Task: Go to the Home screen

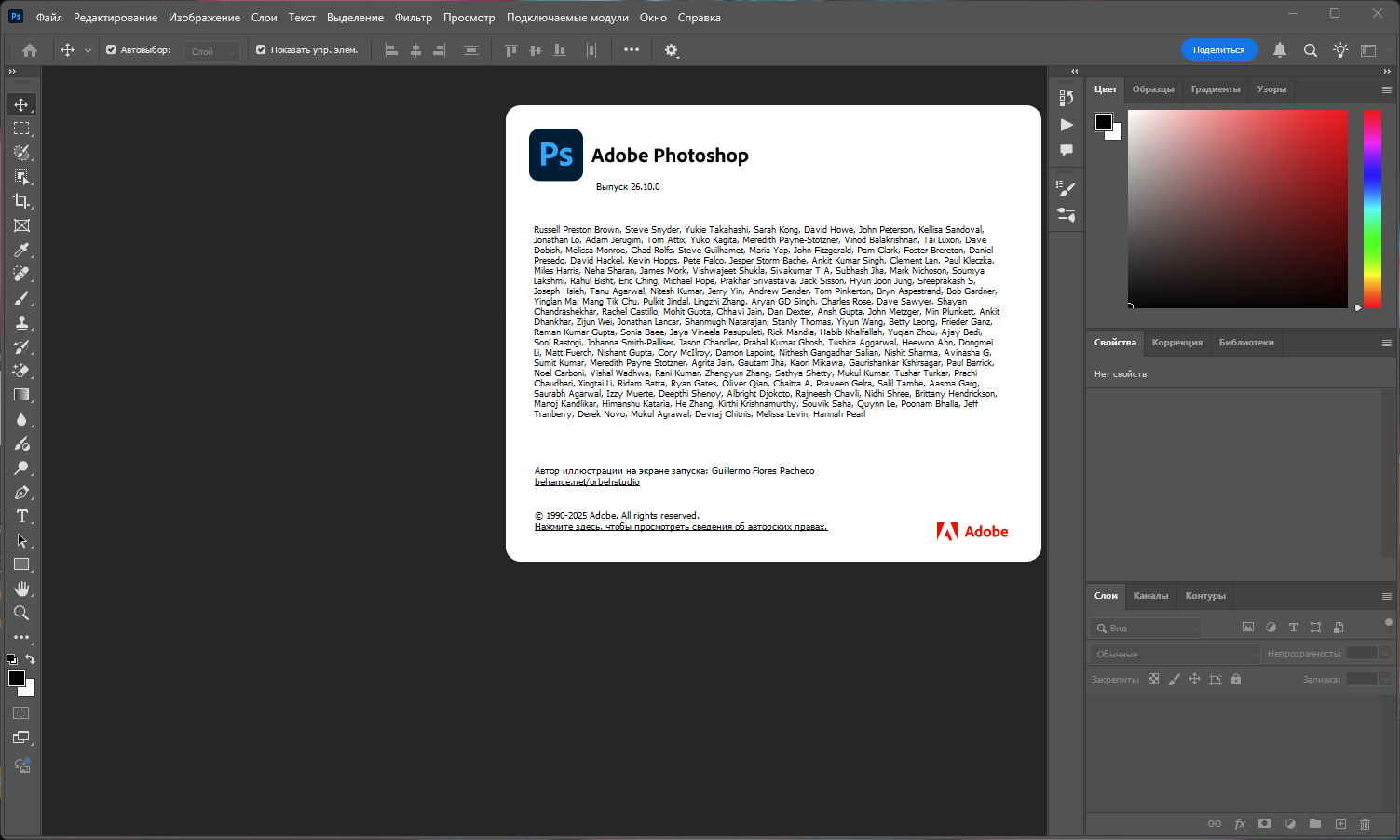Action: coord(30,50)
